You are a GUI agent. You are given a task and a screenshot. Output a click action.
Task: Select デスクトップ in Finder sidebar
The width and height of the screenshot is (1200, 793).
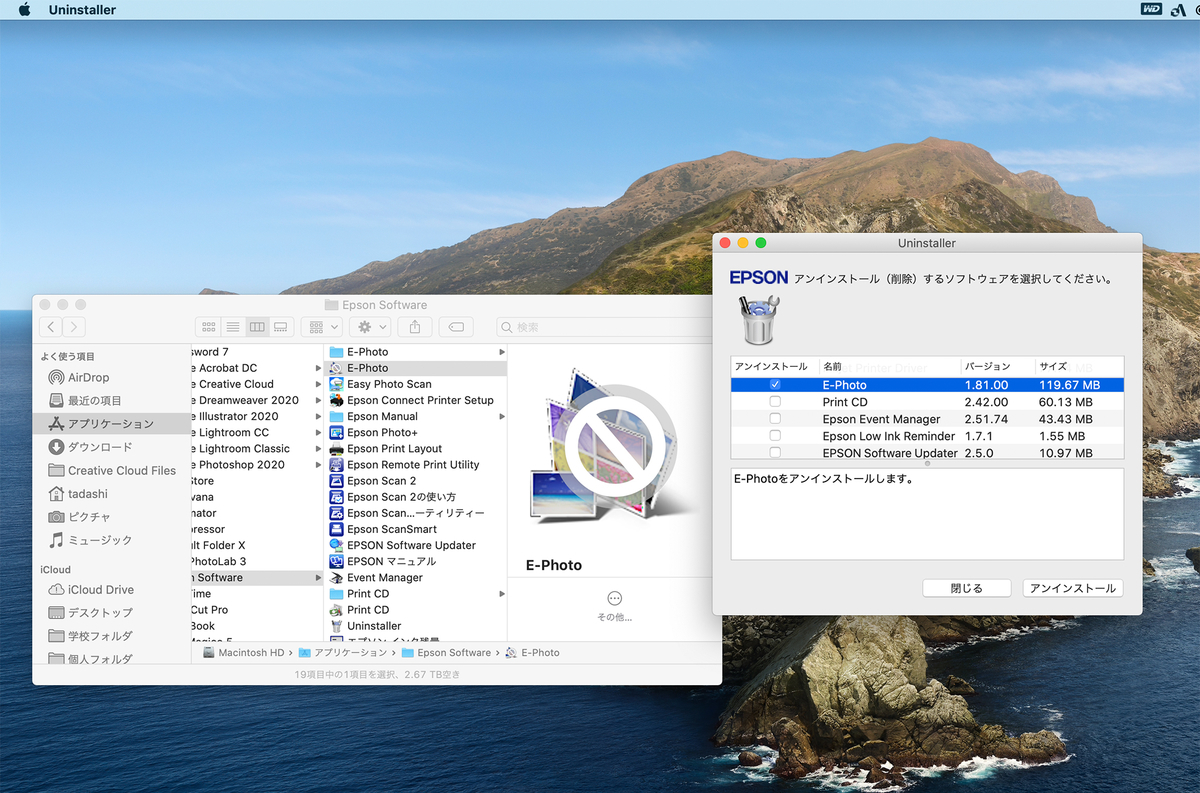90,613
